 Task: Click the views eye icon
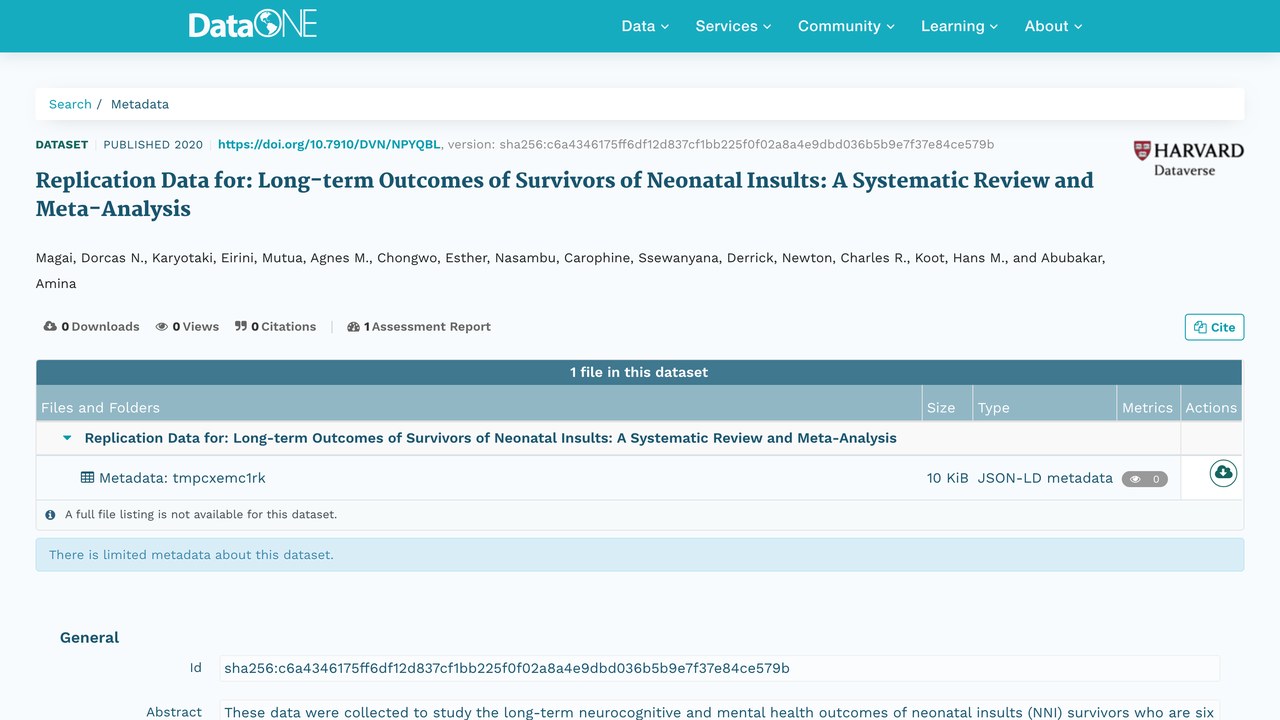pos(162,326)
